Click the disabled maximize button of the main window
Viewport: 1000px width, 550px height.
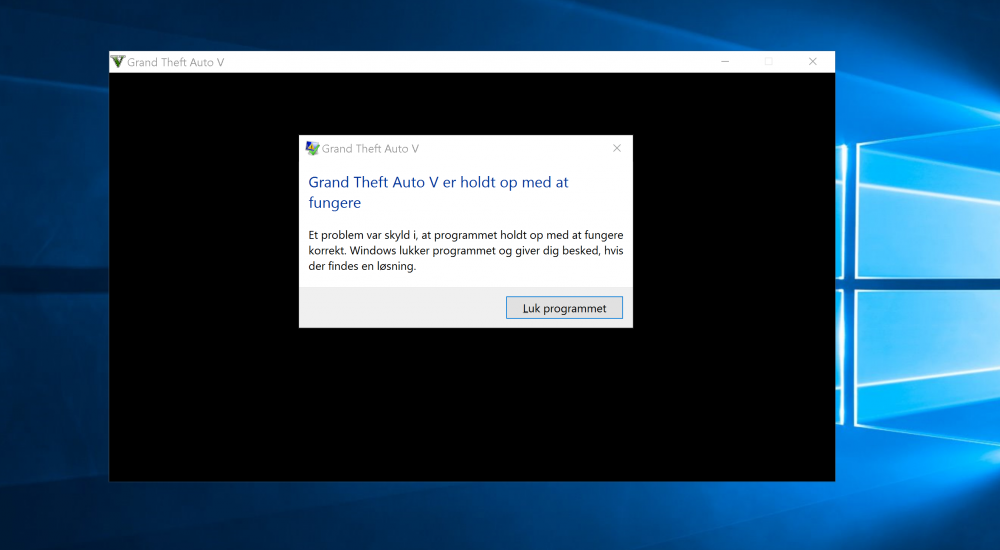pyautogui.click(x=768, y=61)
